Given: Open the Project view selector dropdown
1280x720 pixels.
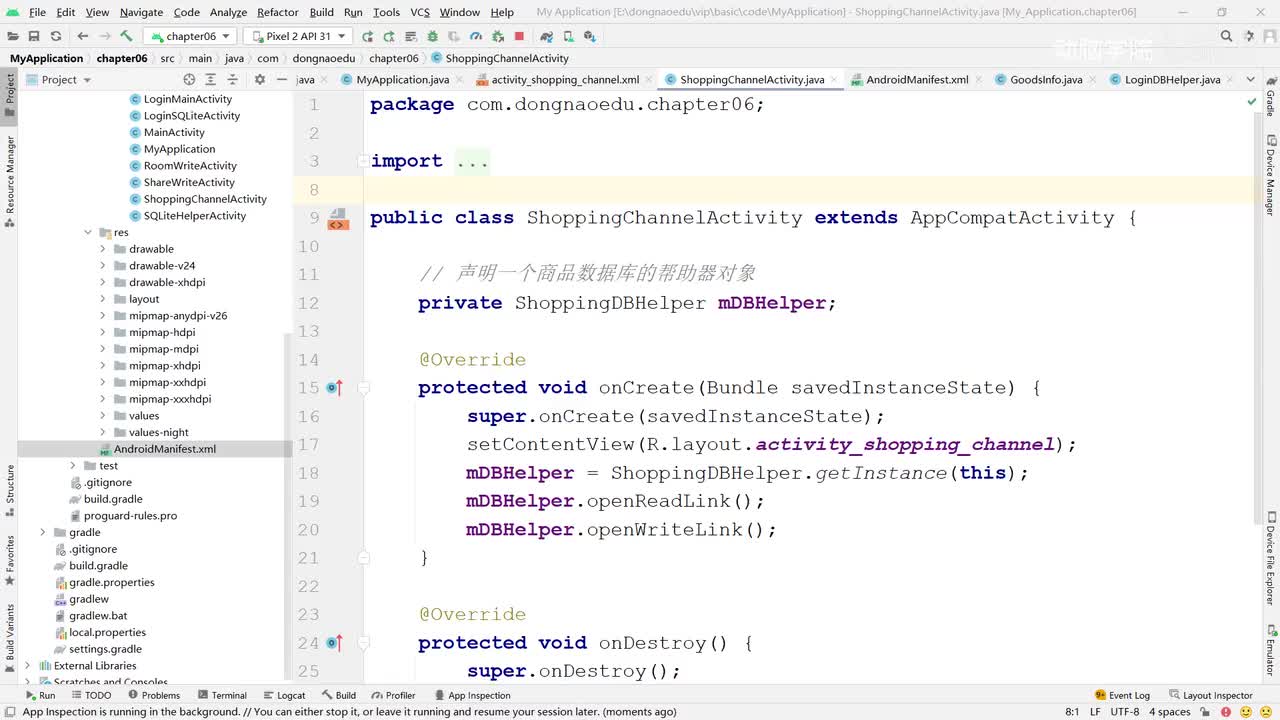Looking at the screenshot, I should (59, 79).
